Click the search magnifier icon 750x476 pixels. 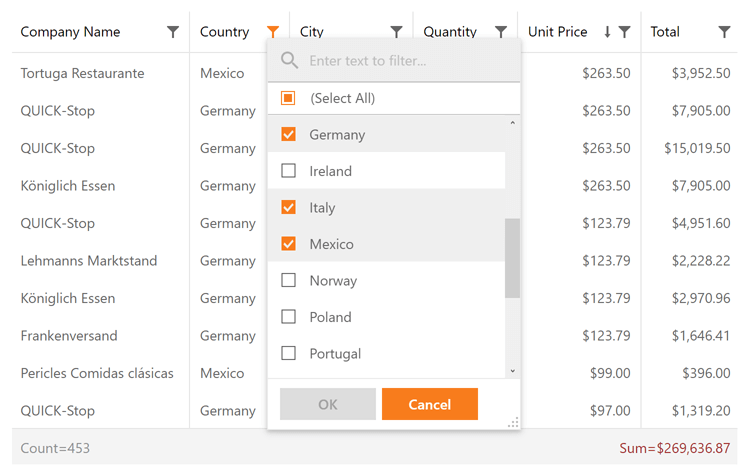pyautogui.click(x=290, y=61)
